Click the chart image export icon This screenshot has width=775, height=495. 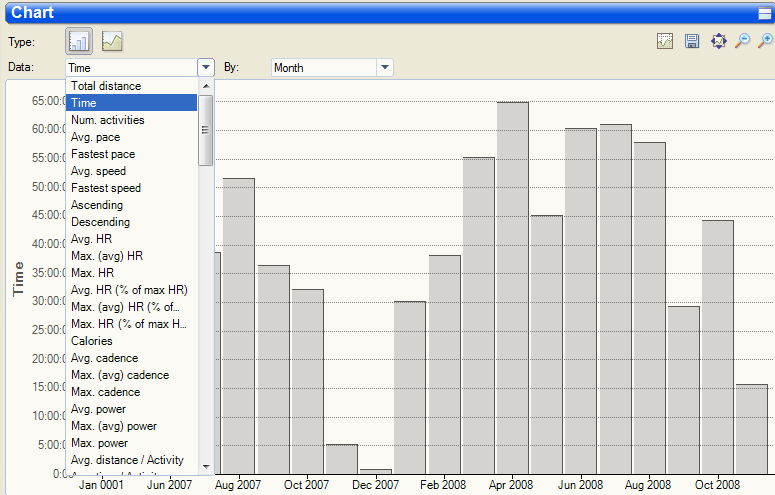click(x=665, y=41)
